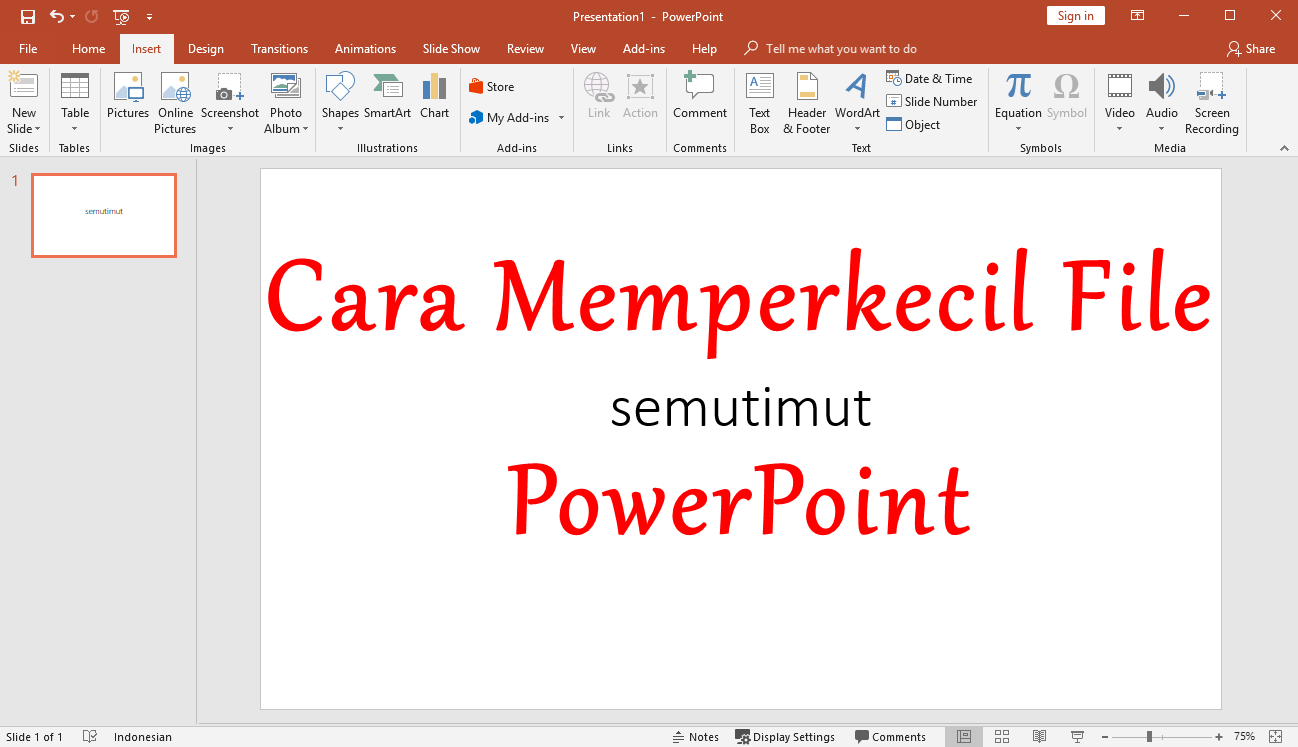Screen dimensions: 1298x747
Task: Toggle the Notes pane
Action: pyautogui.click(x=696, y=737)
